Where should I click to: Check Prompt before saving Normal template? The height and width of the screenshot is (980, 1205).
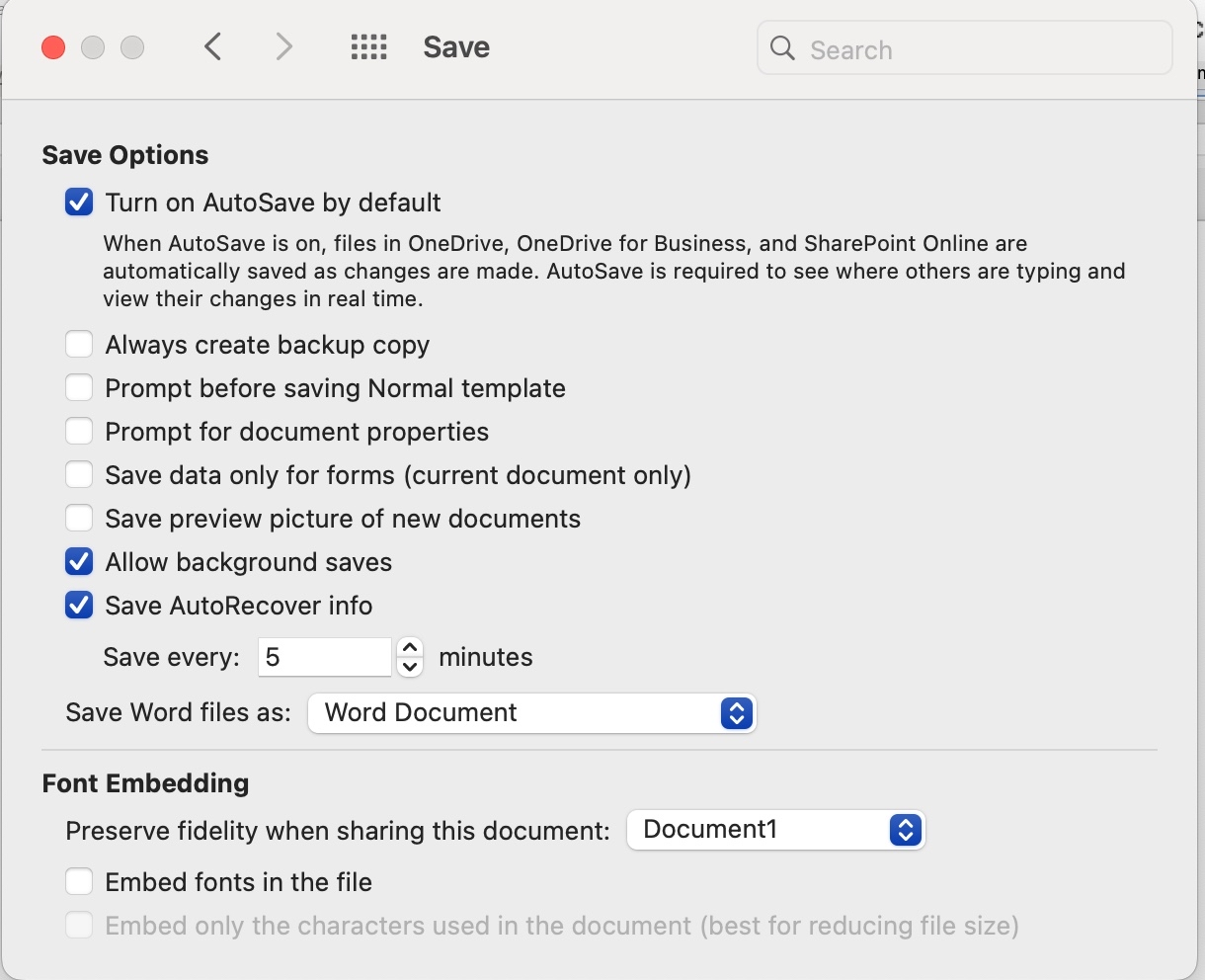coord(79,387)
